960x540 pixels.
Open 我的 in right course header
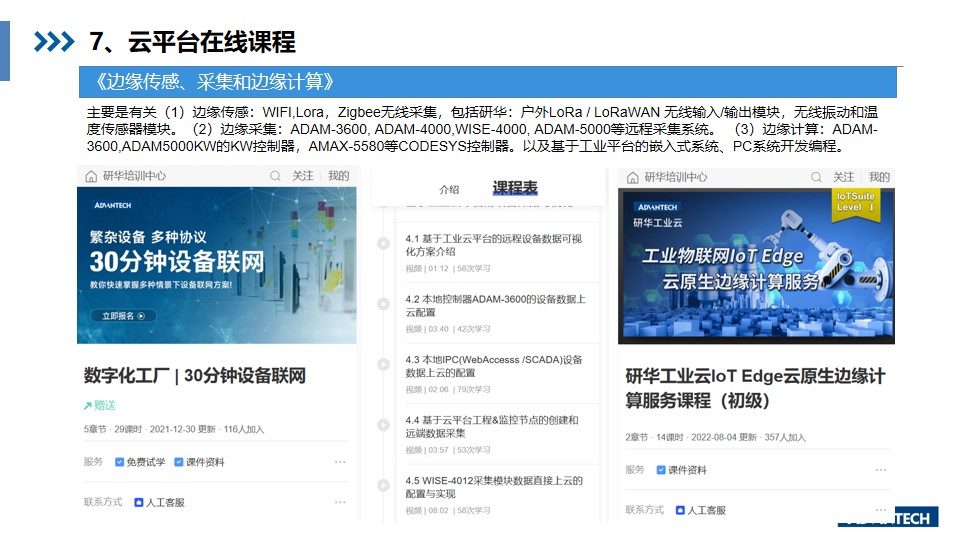pyautogui.click(x=879, y=177)
